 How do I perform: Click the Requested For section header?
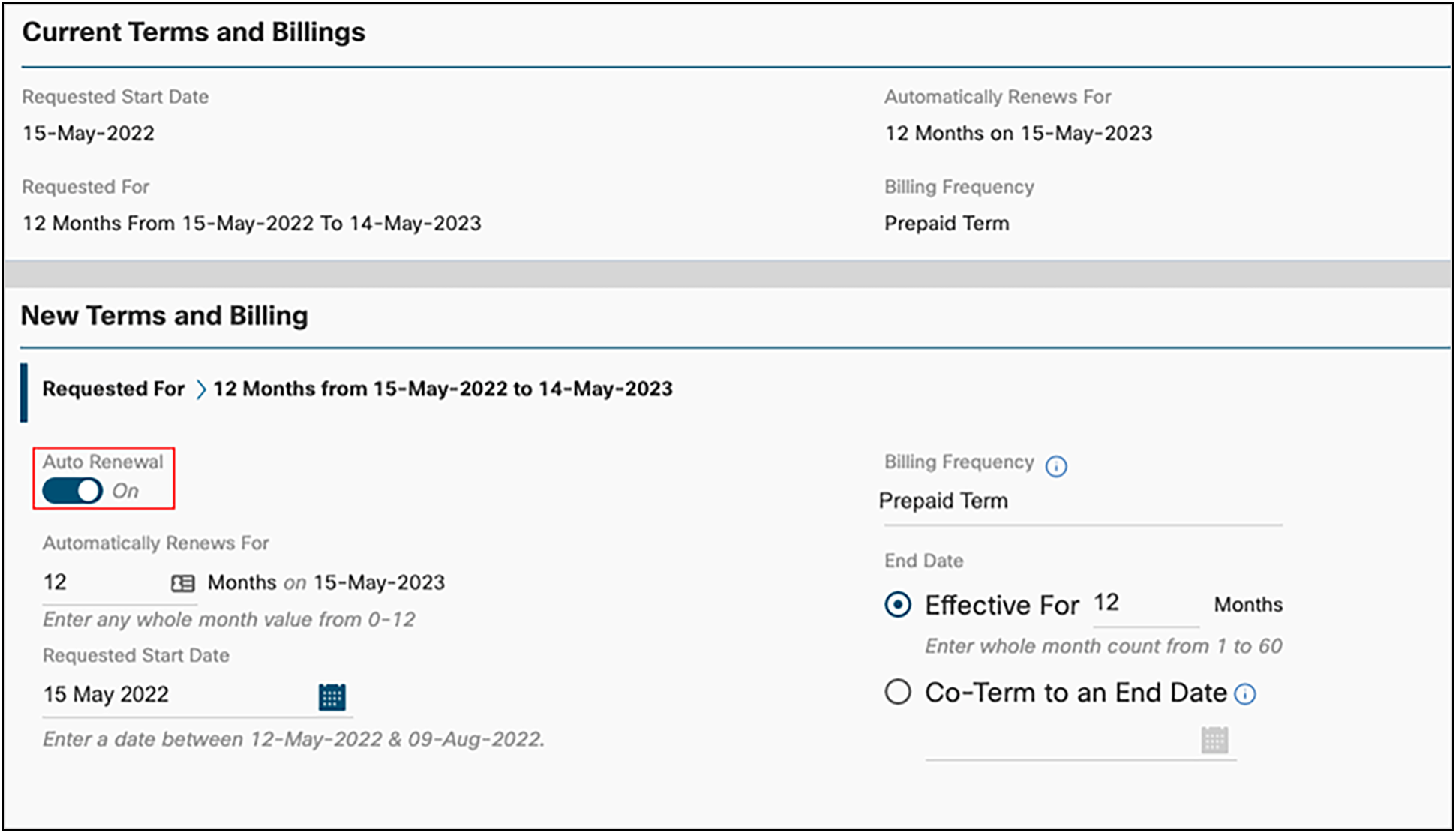tap(113, 389)
